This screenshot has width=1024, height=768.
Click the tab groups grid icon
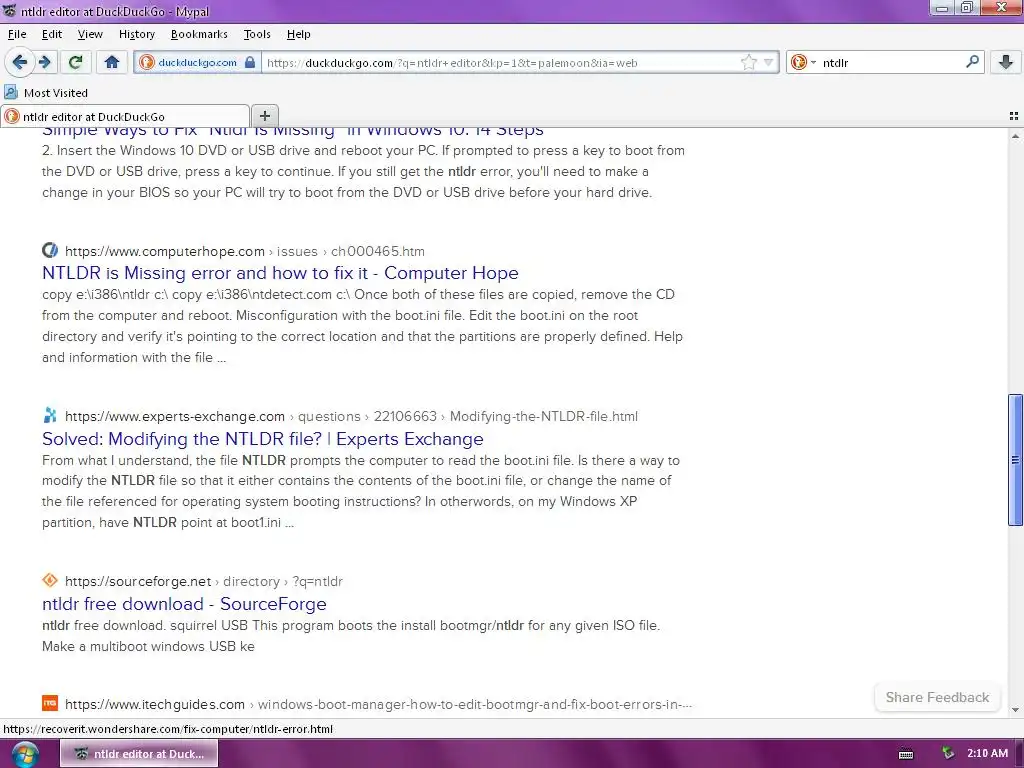point(1014,116)
